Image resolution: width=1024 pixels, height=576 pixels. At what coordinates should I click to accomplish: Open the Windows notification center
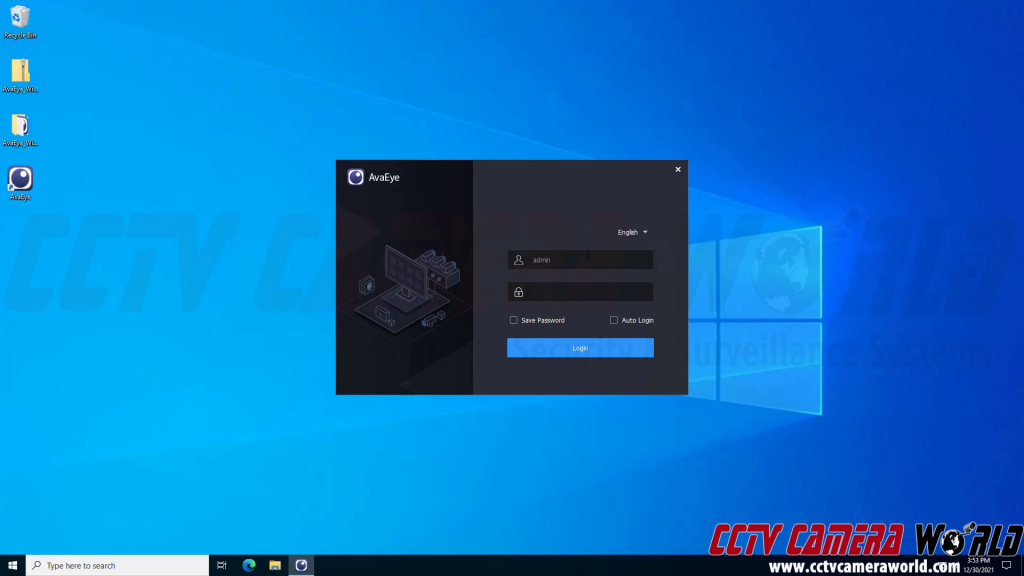(1006, 565)
